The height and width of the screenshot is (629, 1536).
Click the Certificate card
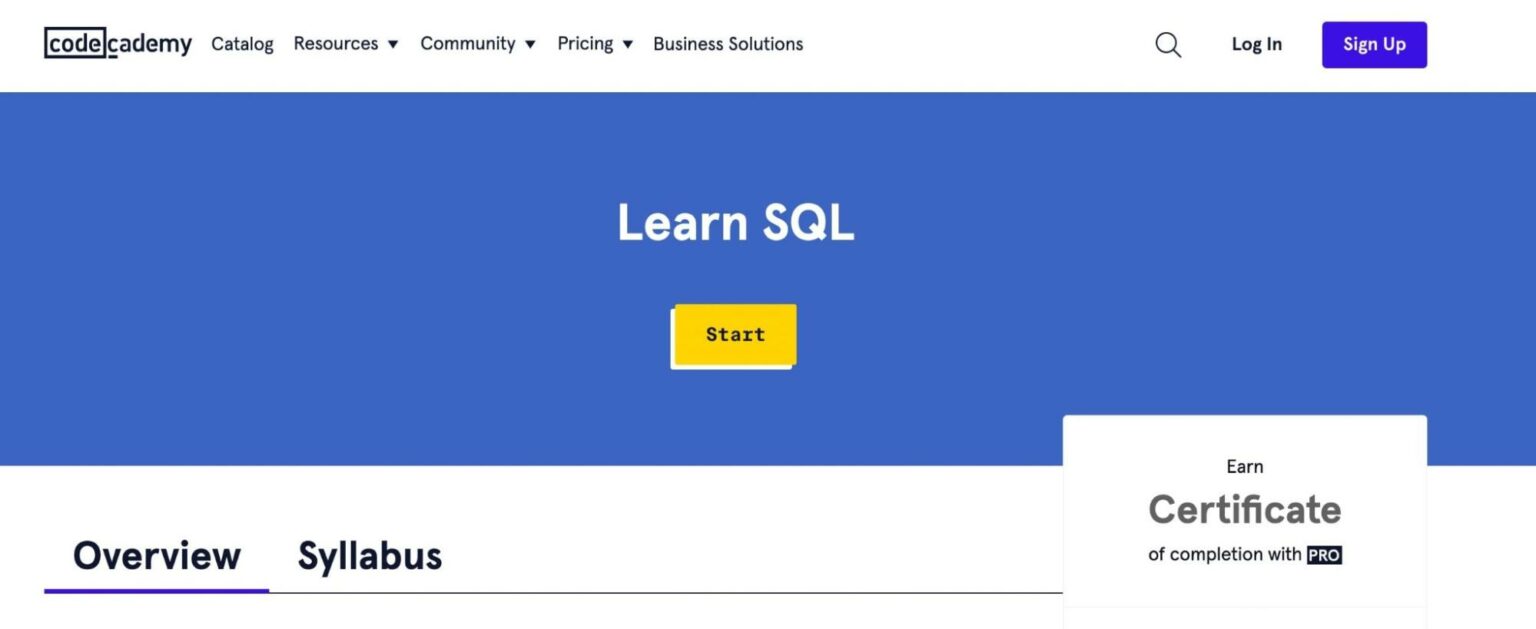[1244, 510]
